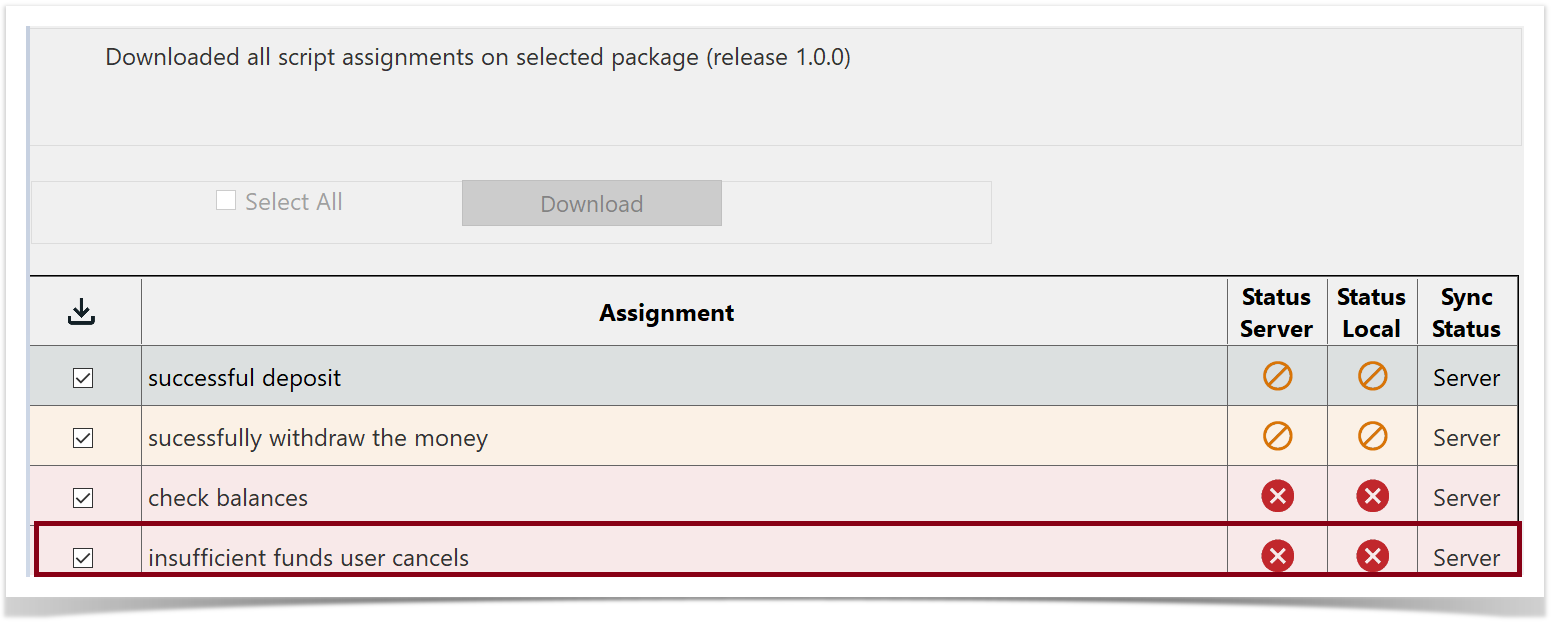Viewport: 1558px width, 626px height.
Task: Uncheck the successful deposit assignment checkbox
Action: [x=83, y=378]
